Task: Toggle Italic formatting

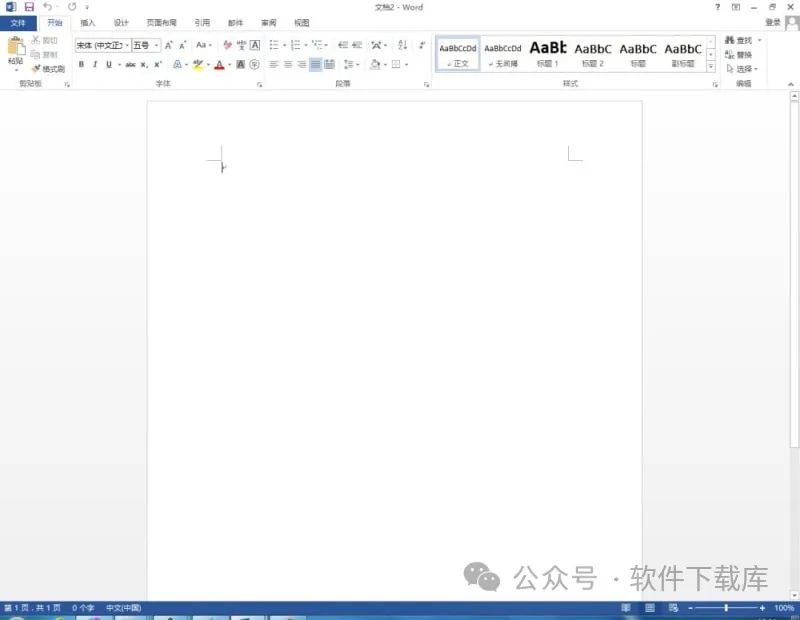Action: coord(95,64)
